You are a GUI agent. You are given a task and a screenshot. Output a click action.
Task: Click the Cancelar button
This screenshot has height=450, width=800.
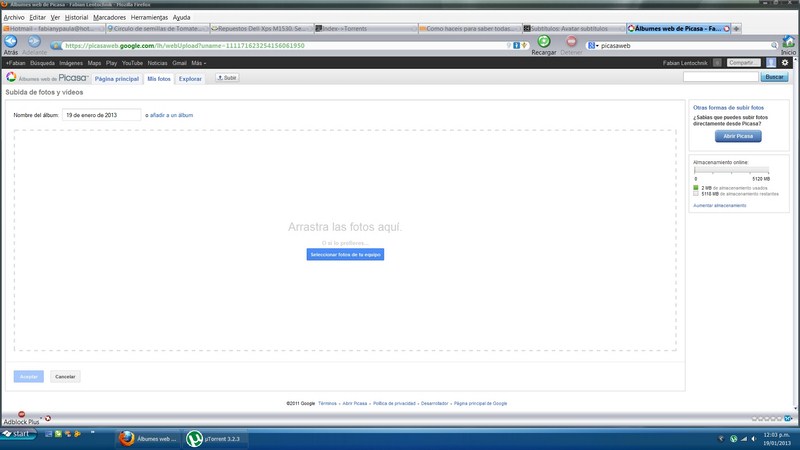click(65, 377)
